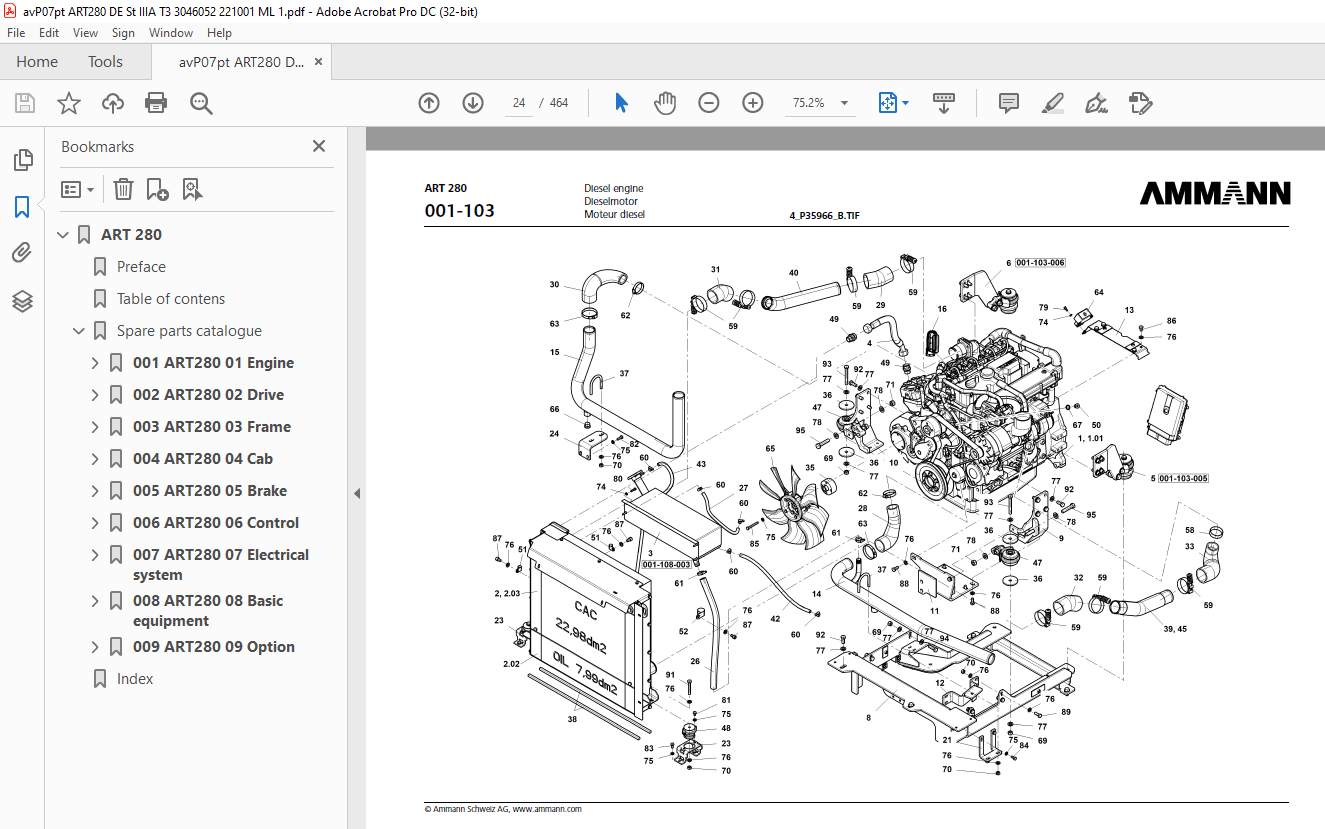
Task: Click the Stamp tool icon
Action: coord(1140,103)
